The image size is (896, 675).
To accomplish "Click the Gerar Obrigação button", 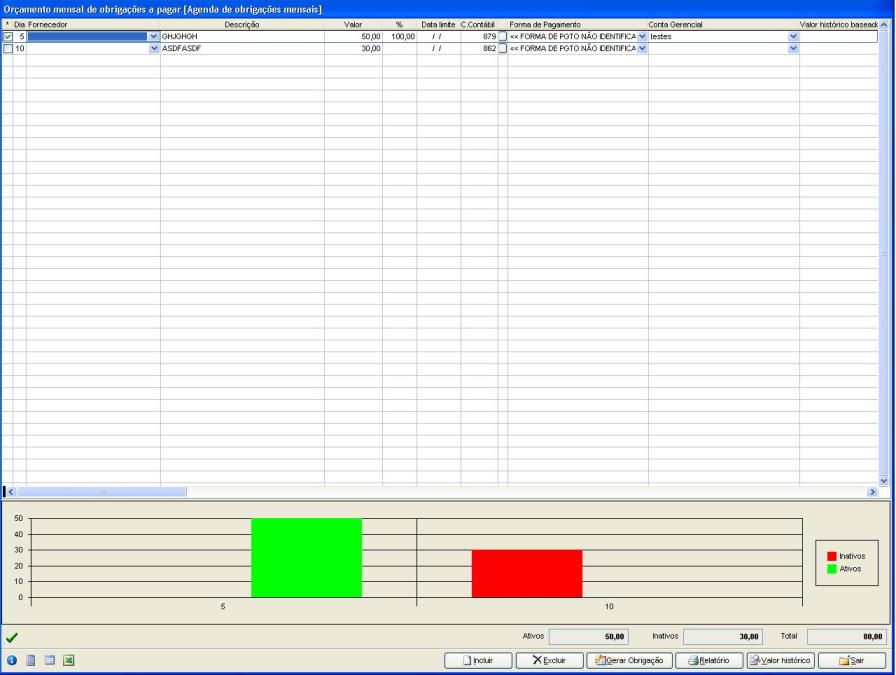I will [x=630, y=660].
